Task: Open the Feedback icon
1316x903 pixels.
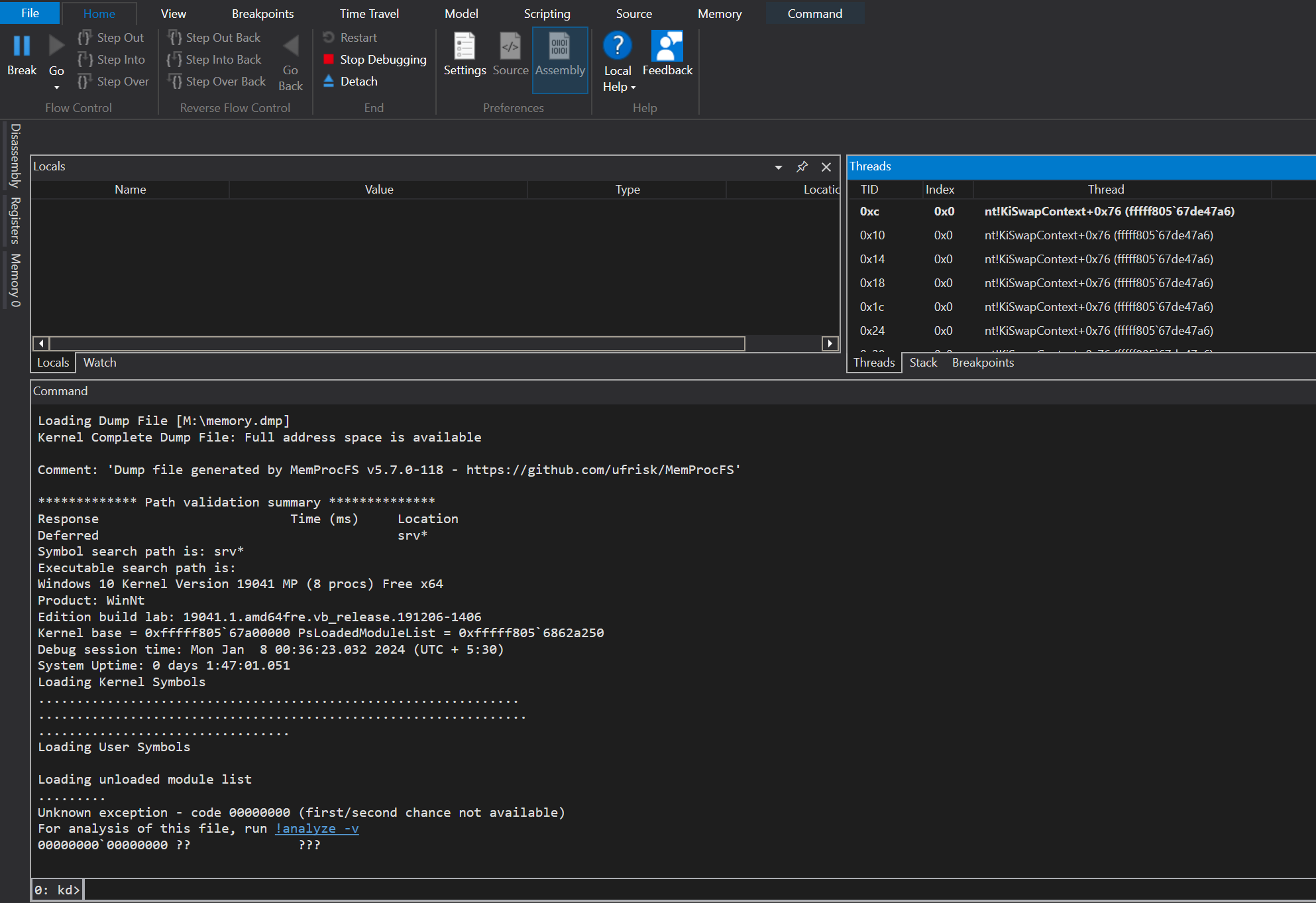Action: point(667,46)
